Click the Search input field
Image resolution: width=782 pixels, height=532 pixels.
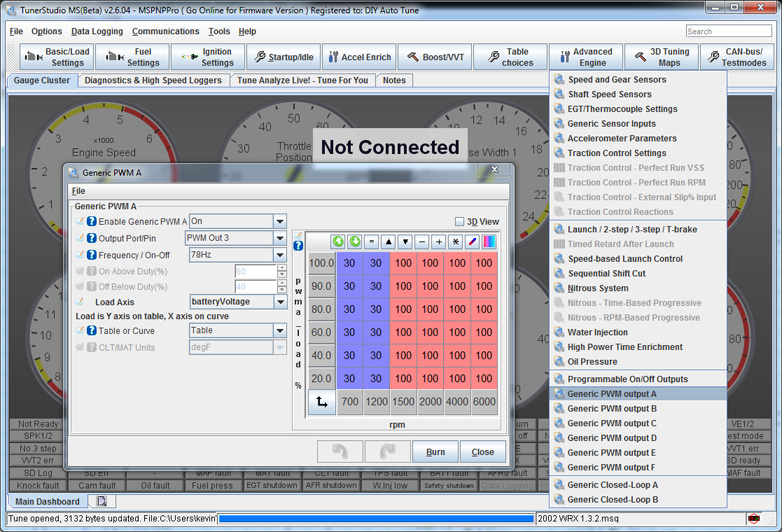[728, 31]
